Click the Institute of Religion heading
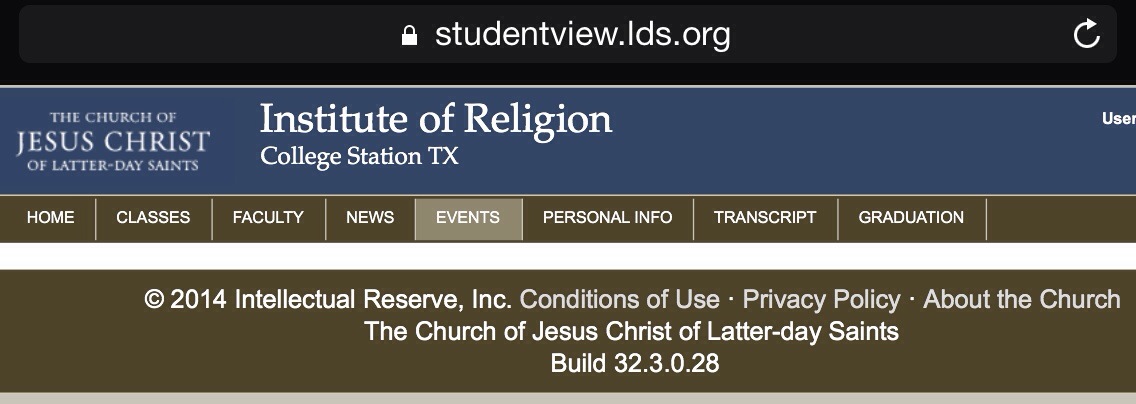Screen dimensions: 1136x404 click(435, 119)
